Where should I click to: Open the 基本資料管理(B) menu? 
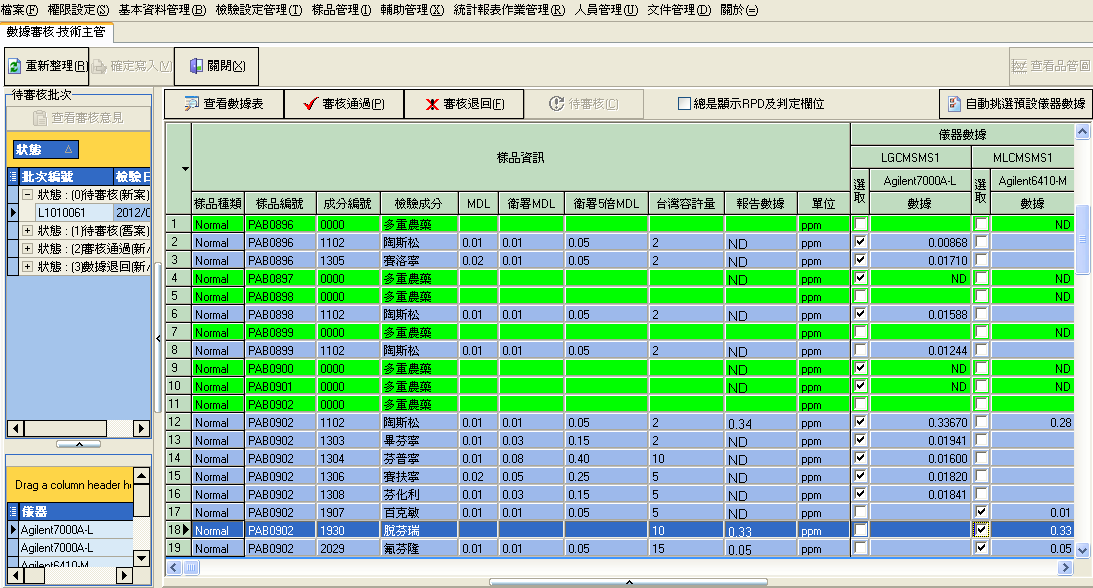162,10
